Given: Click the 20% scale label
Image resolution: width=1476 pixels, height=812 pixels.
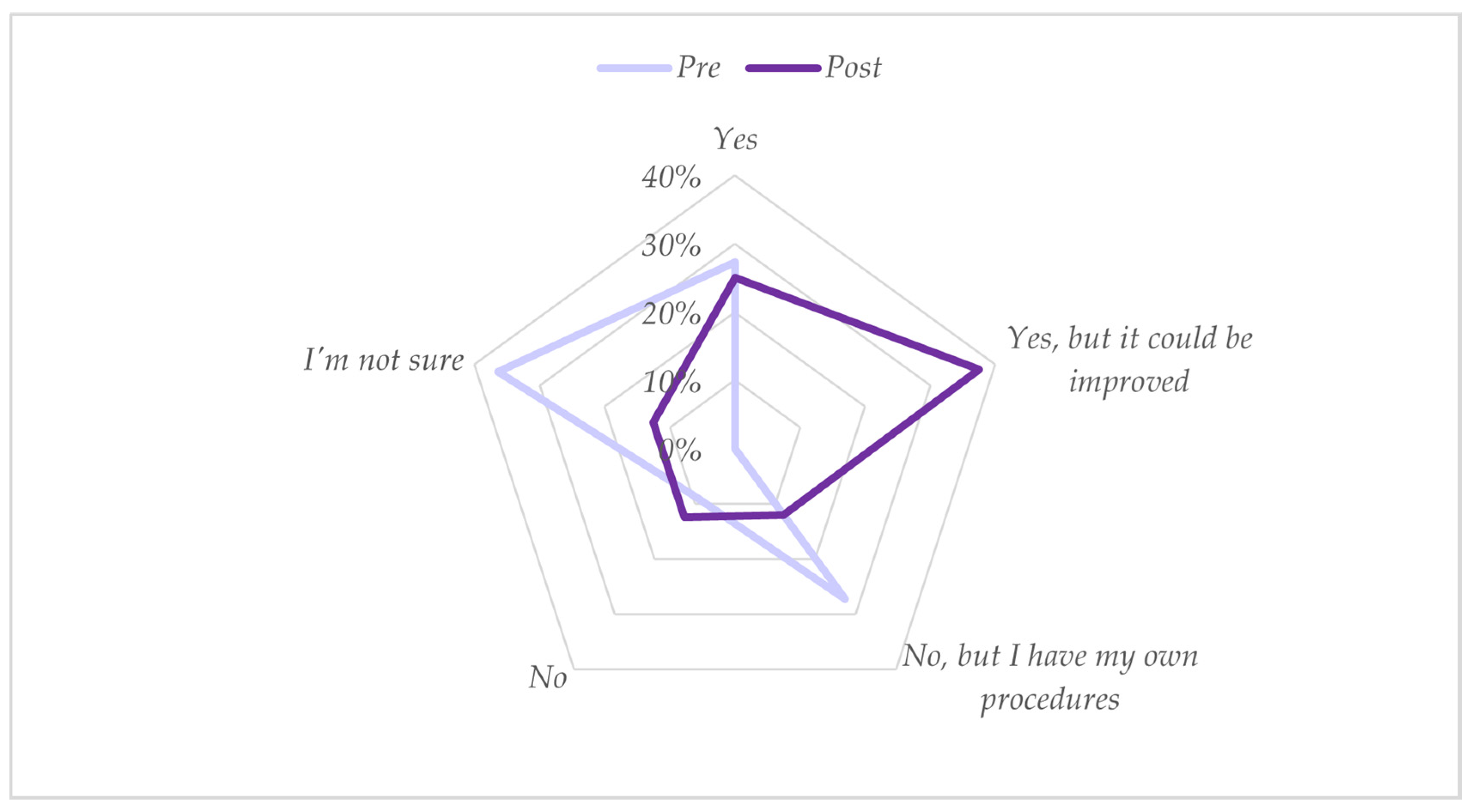Looking at the screenshot, I should pyautogui.click(x=671, y=315).
